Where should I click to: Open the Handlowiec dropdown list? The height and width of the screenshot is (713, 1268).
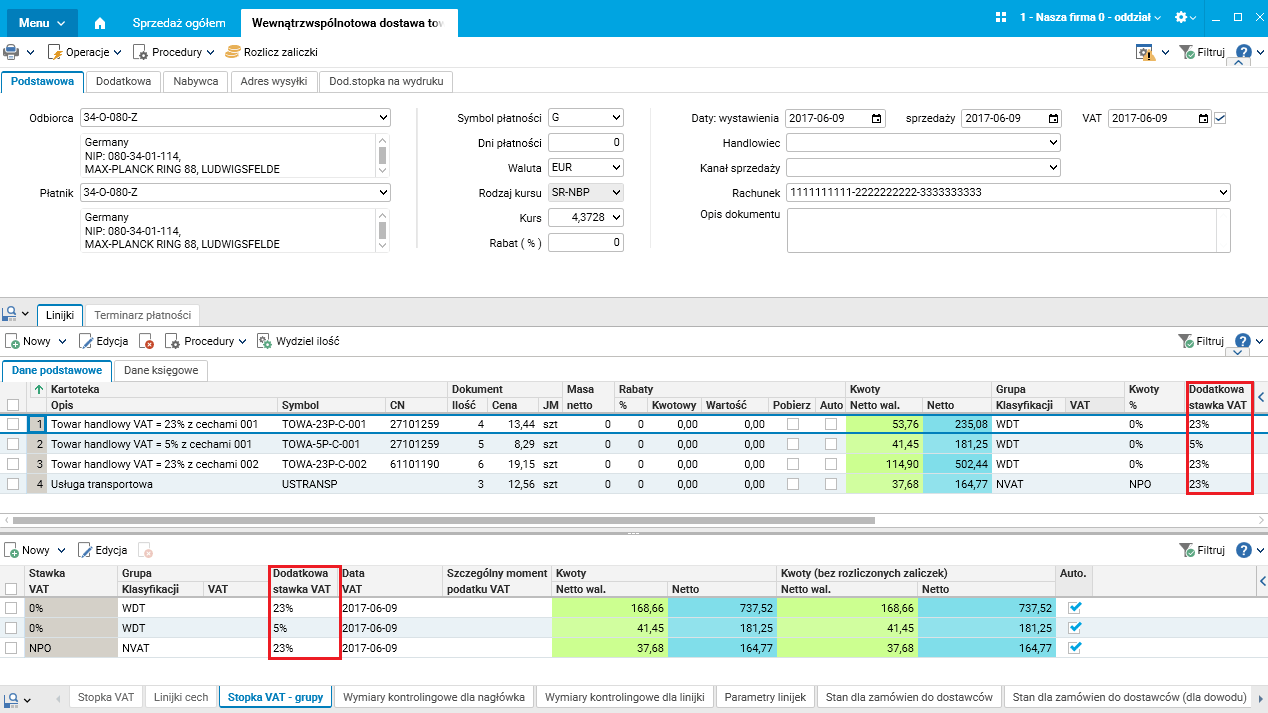click(1052, 143)
